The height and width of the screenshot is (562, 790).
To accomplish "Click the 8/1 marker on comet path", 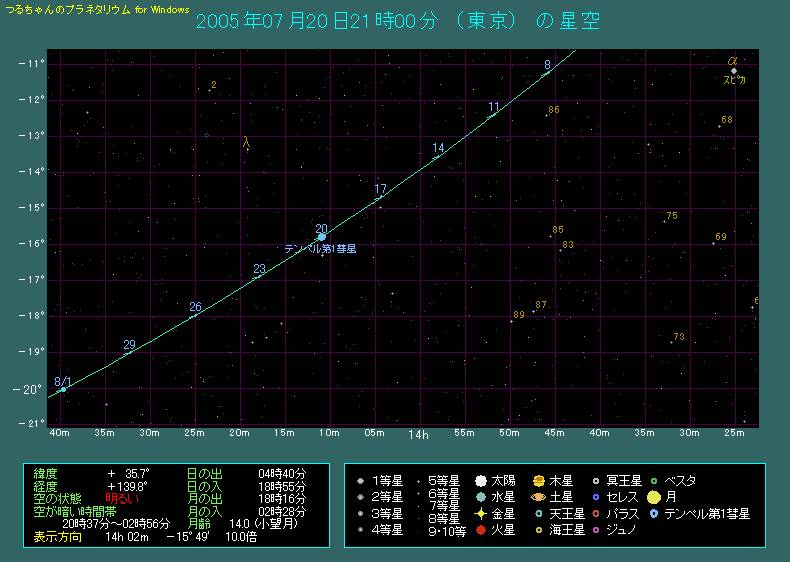I will (x=63, y=389).
